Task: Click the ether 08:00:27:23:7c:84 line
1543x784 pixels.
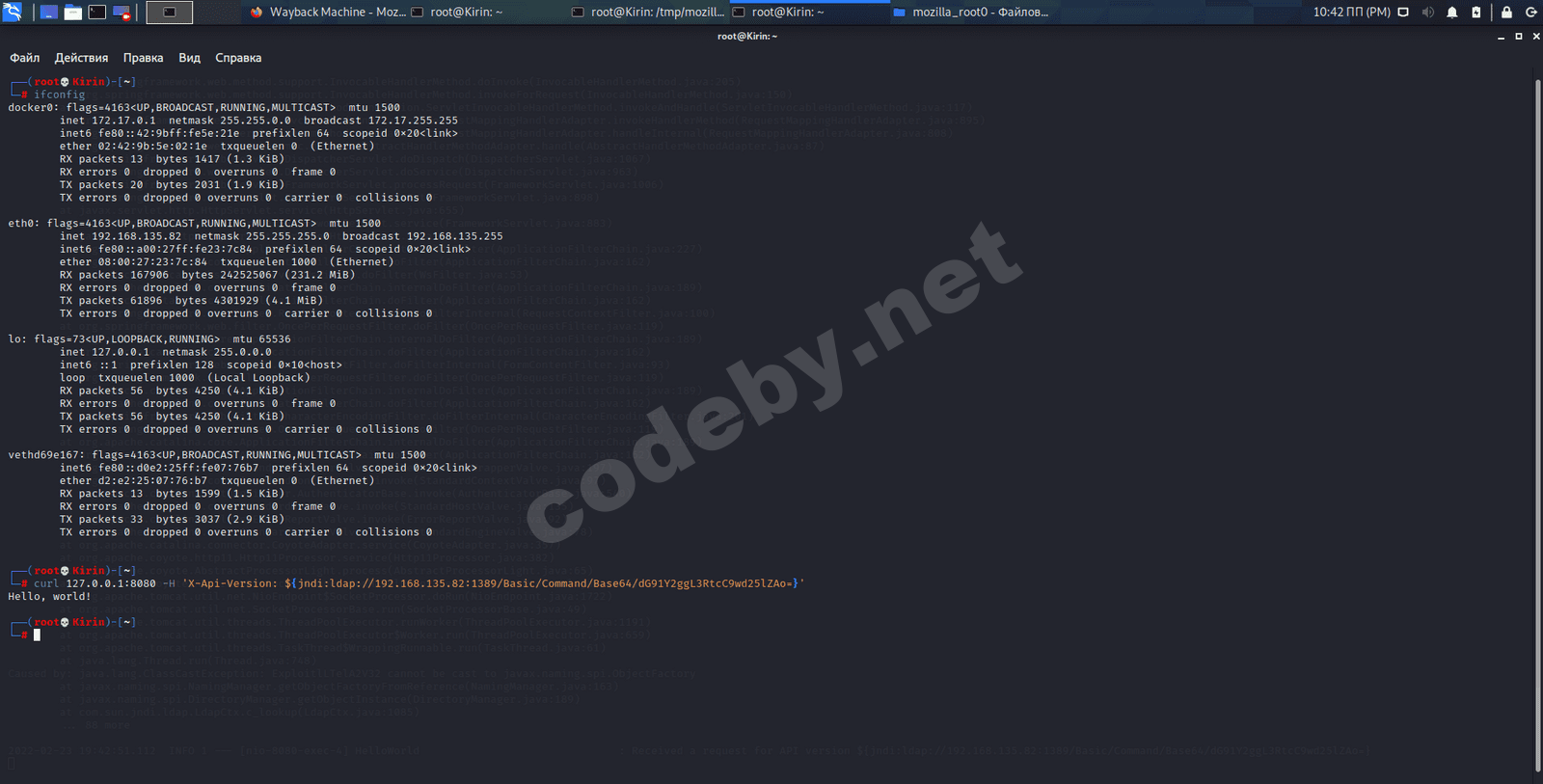Action: pyautogui.click(x=227, y=262)
